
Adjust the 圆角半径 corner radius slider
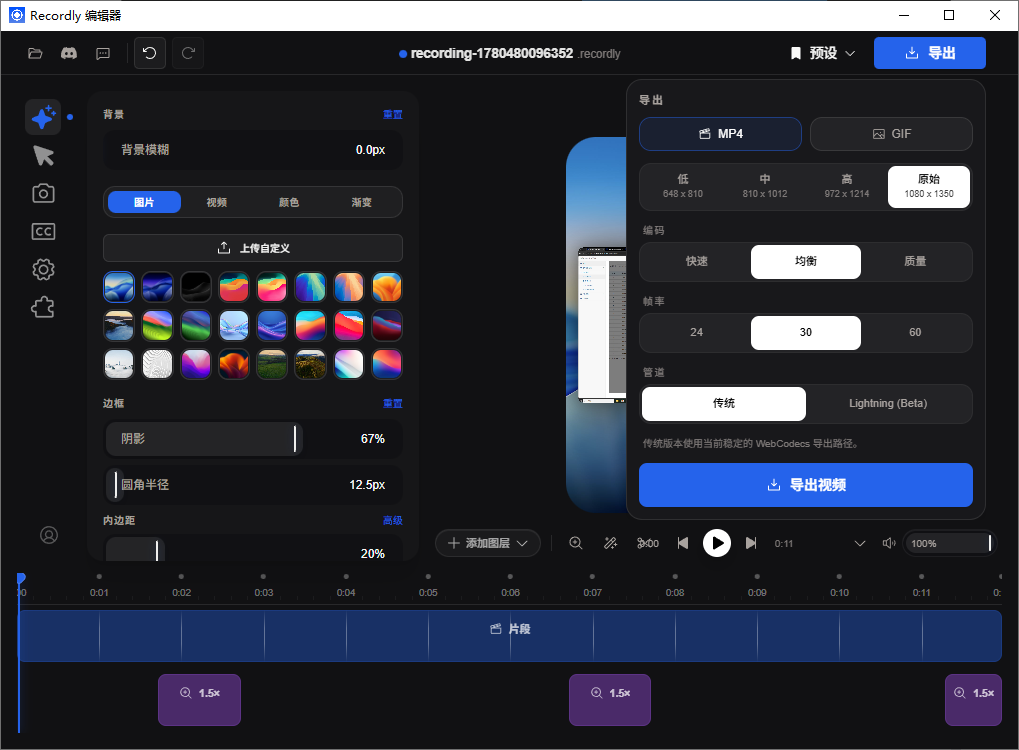253,485
